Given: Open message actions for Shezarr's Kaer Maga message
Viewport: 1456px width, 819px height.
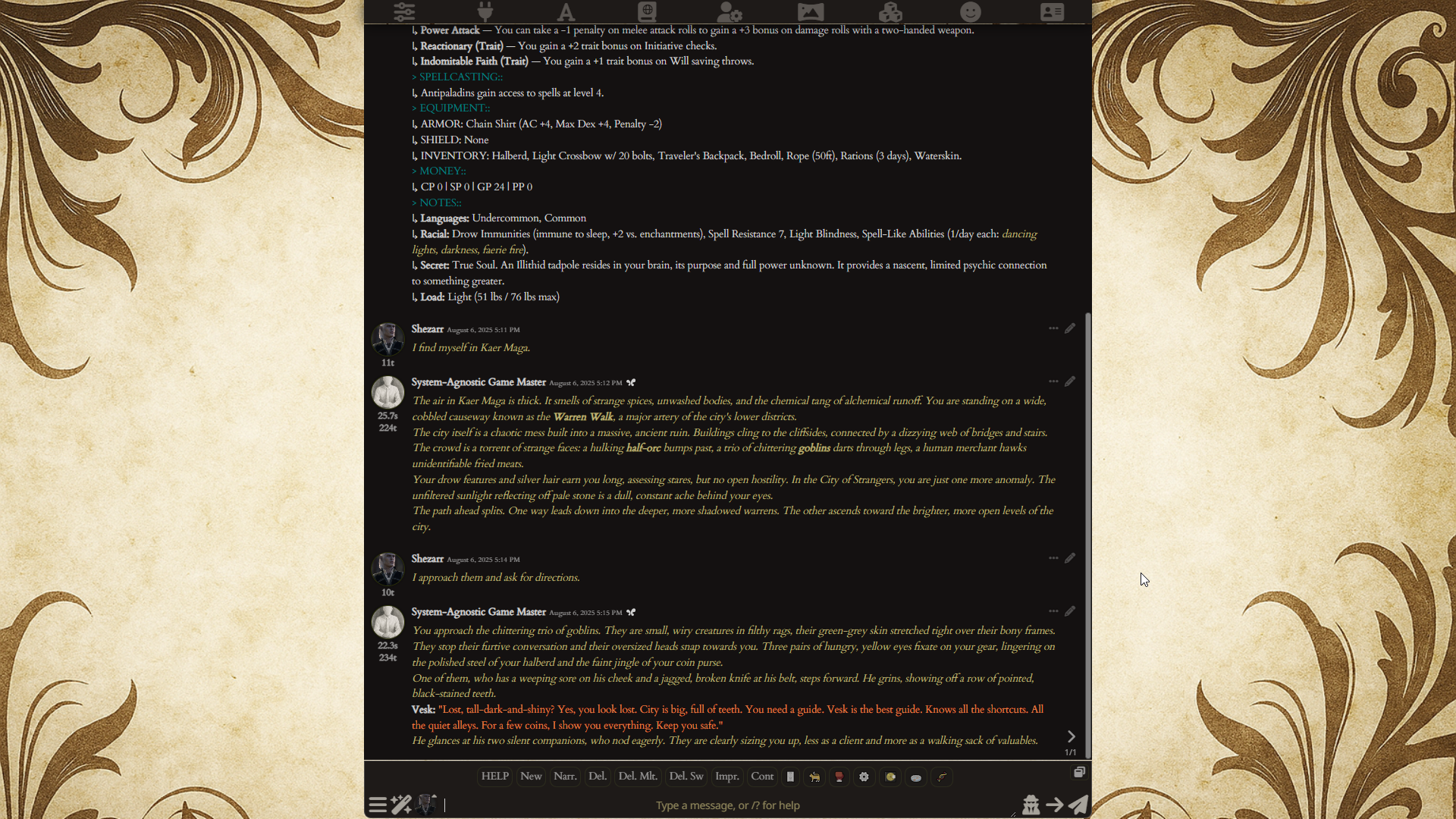Looking at the screenshot, I should pos(1053,328).
